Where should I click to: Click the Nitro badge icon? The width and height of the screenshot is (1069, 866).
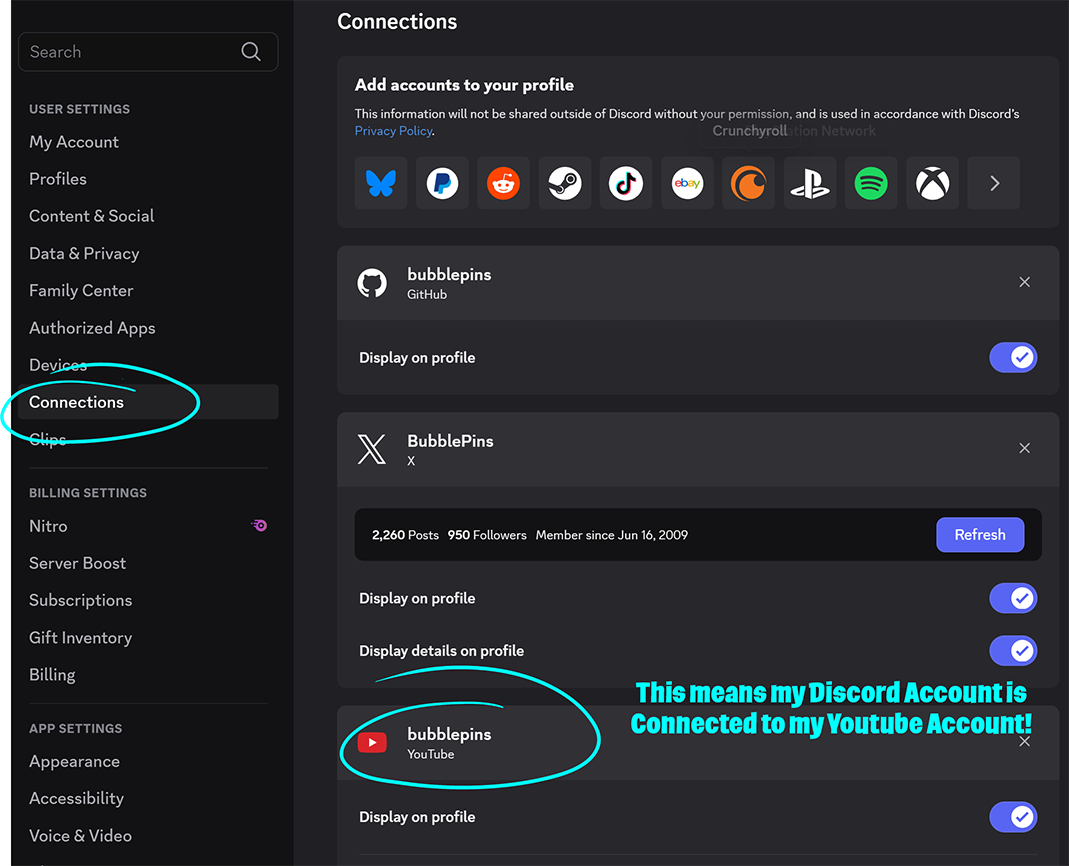(x=259, y=526)
